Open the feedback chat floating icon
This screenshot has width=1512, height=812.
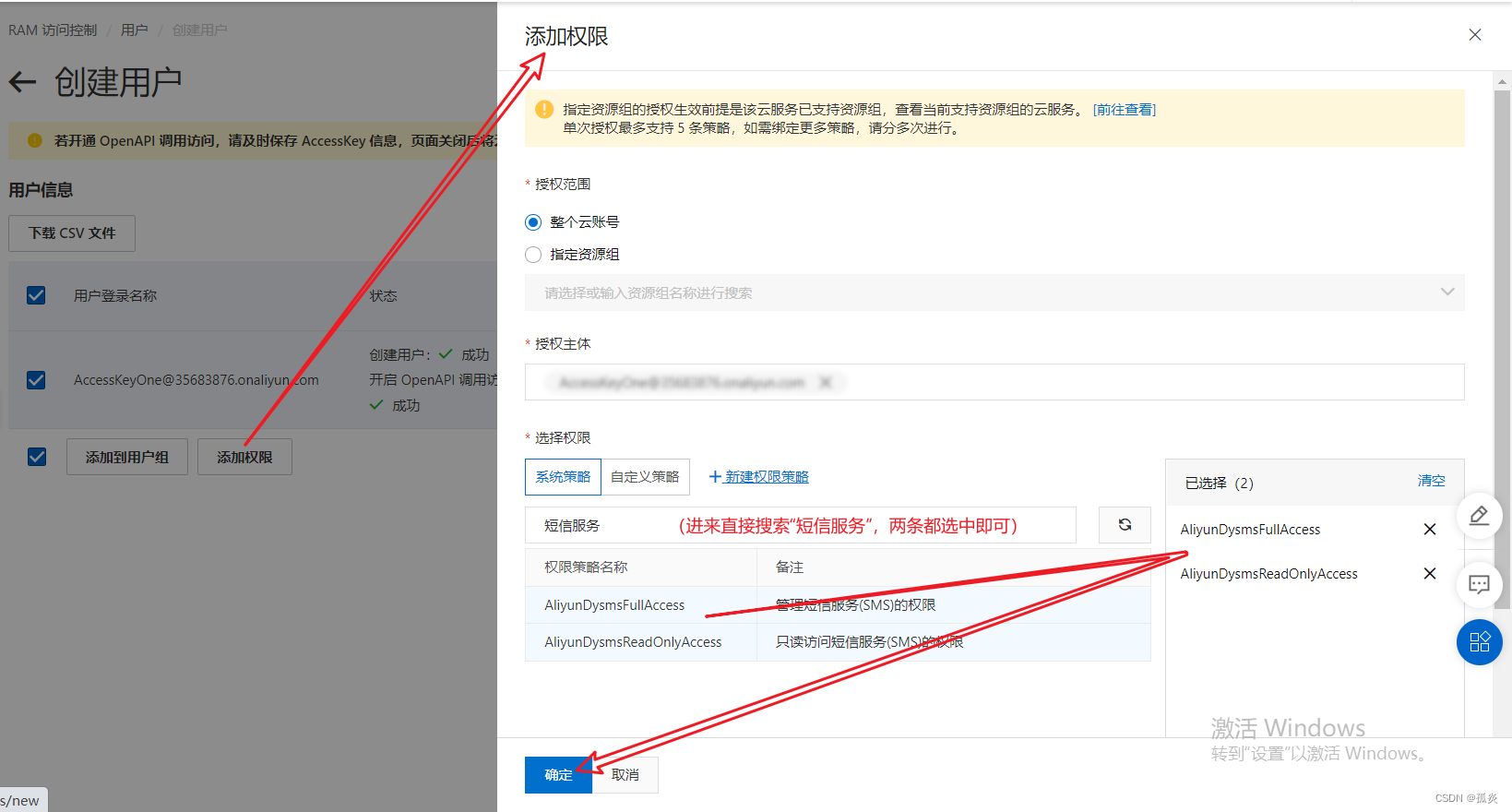(x=1479, y=584)
